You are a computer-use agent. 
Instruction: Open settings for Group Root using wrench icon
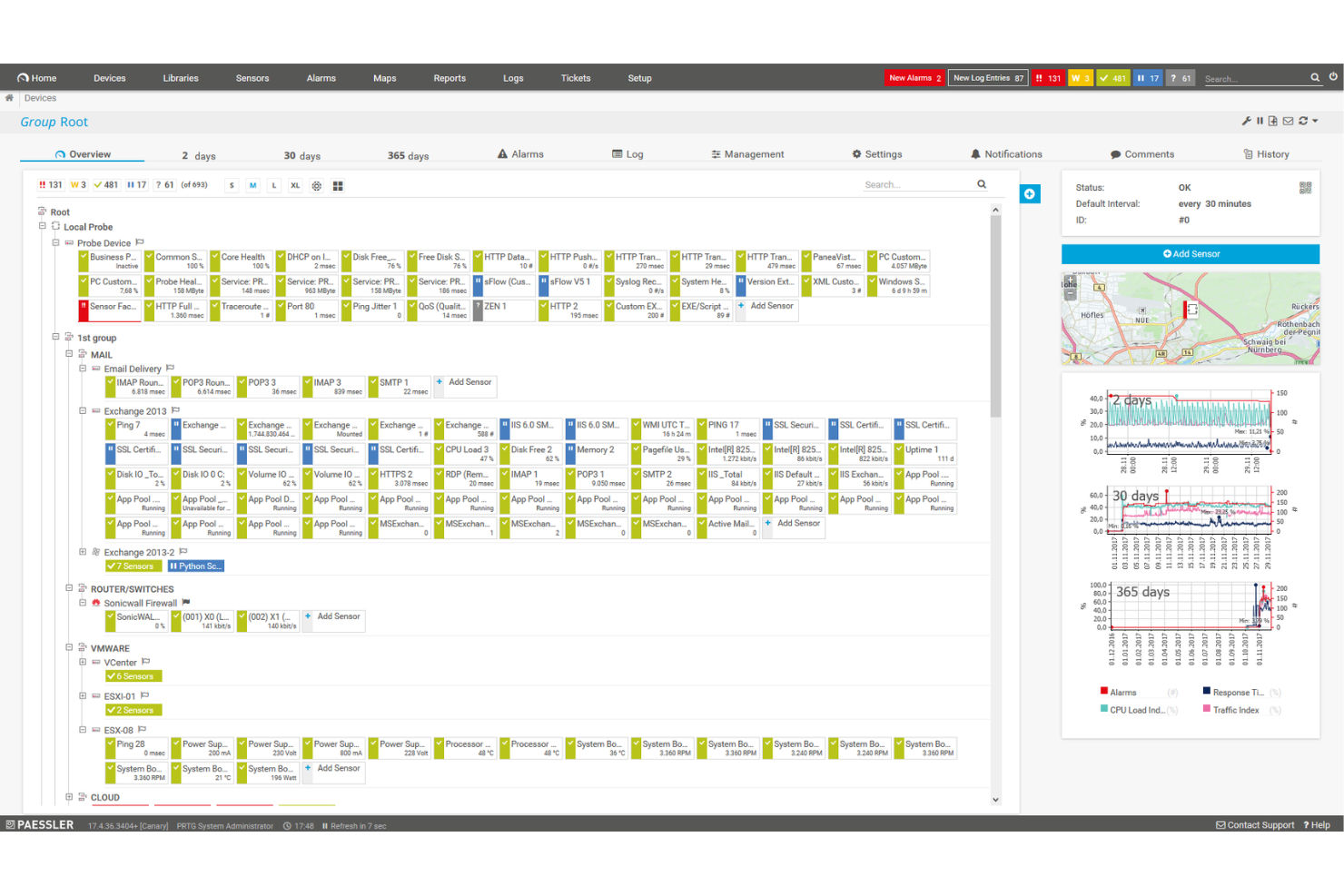(x=1247, y=120)
